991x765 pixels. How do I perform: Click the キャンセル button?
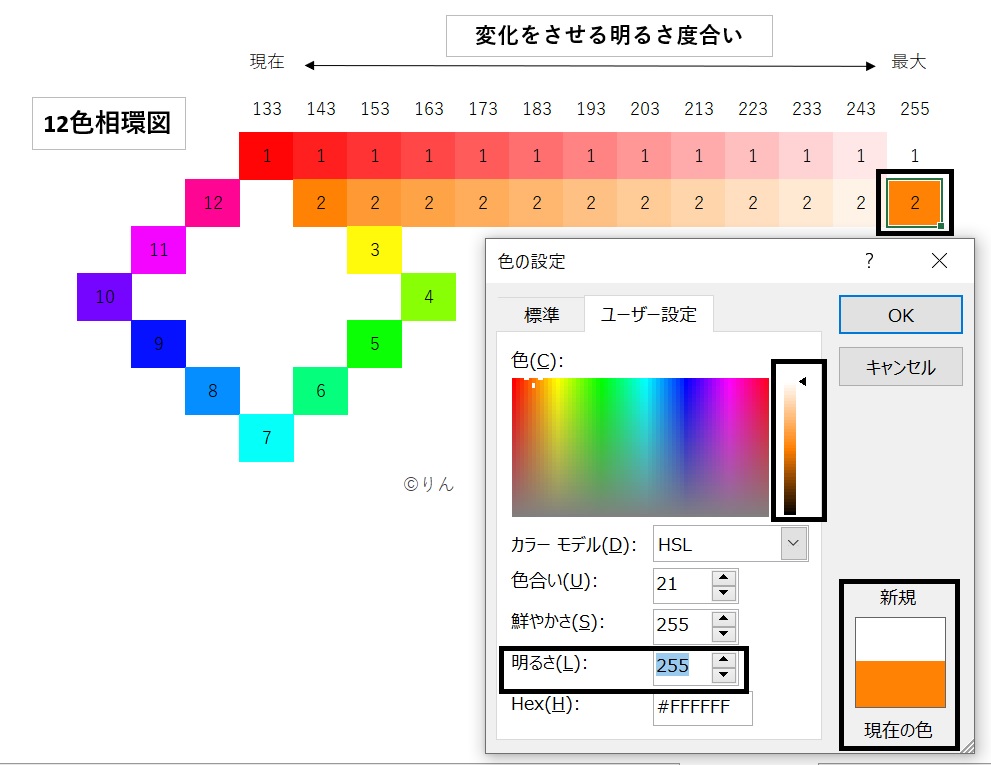(x=899, y=366)
